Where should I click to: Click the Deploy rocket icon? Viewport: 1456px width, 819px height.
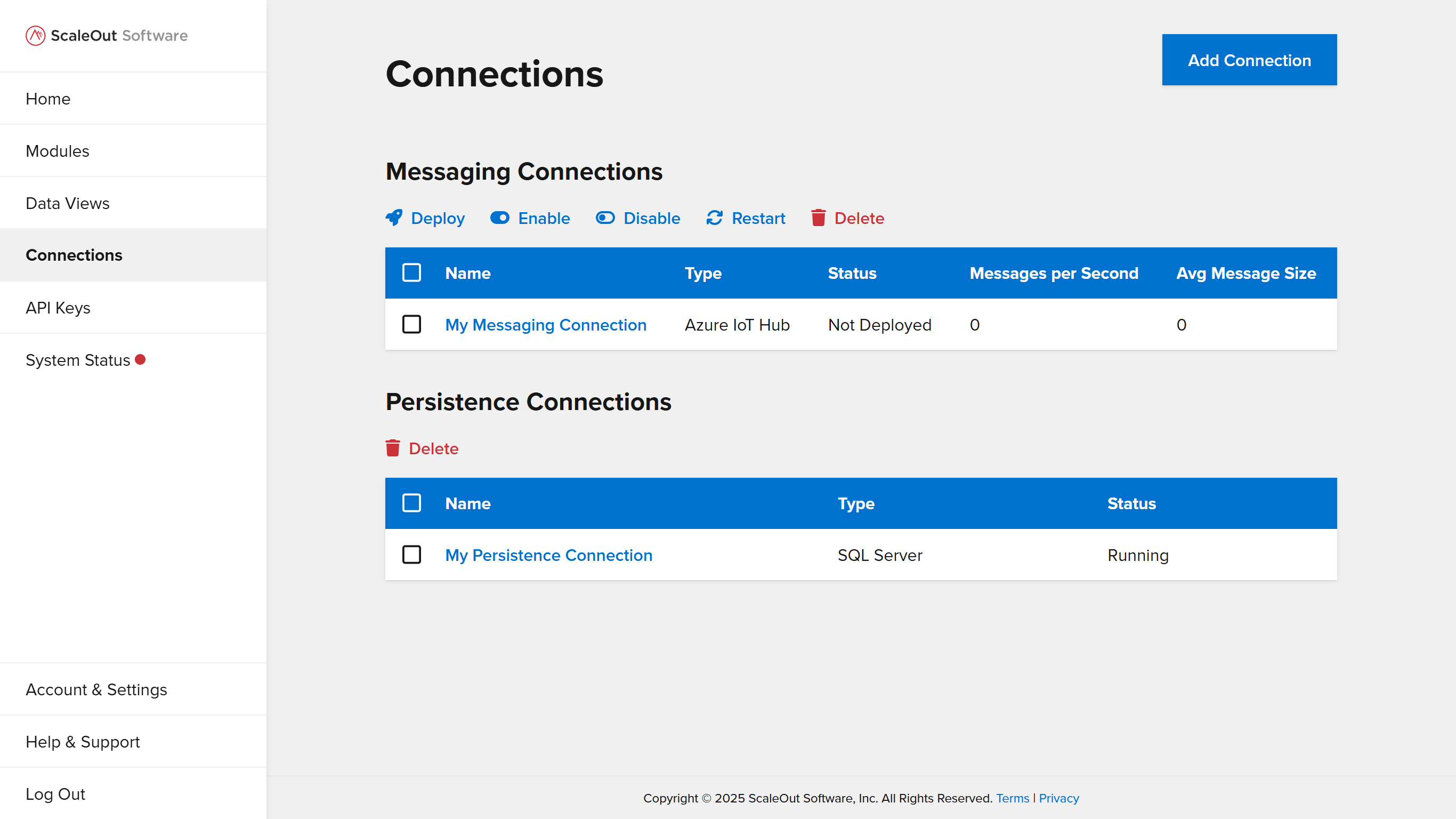click(x=394, y=218)
